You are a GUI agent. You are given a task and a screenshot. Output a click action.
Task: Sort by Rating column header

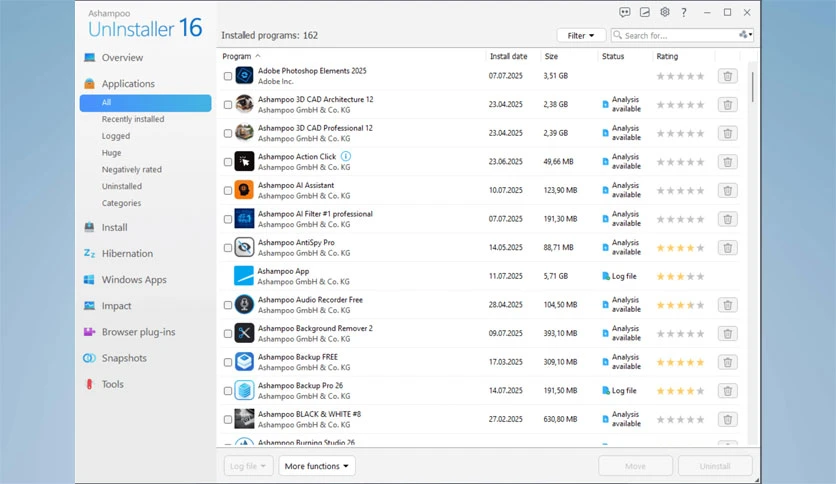click(667, 56)
